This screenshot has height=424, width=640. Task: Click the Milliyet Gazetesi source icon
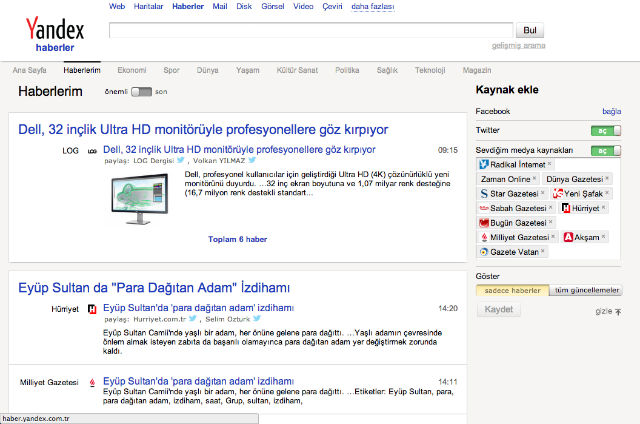[x=484, y=237]
